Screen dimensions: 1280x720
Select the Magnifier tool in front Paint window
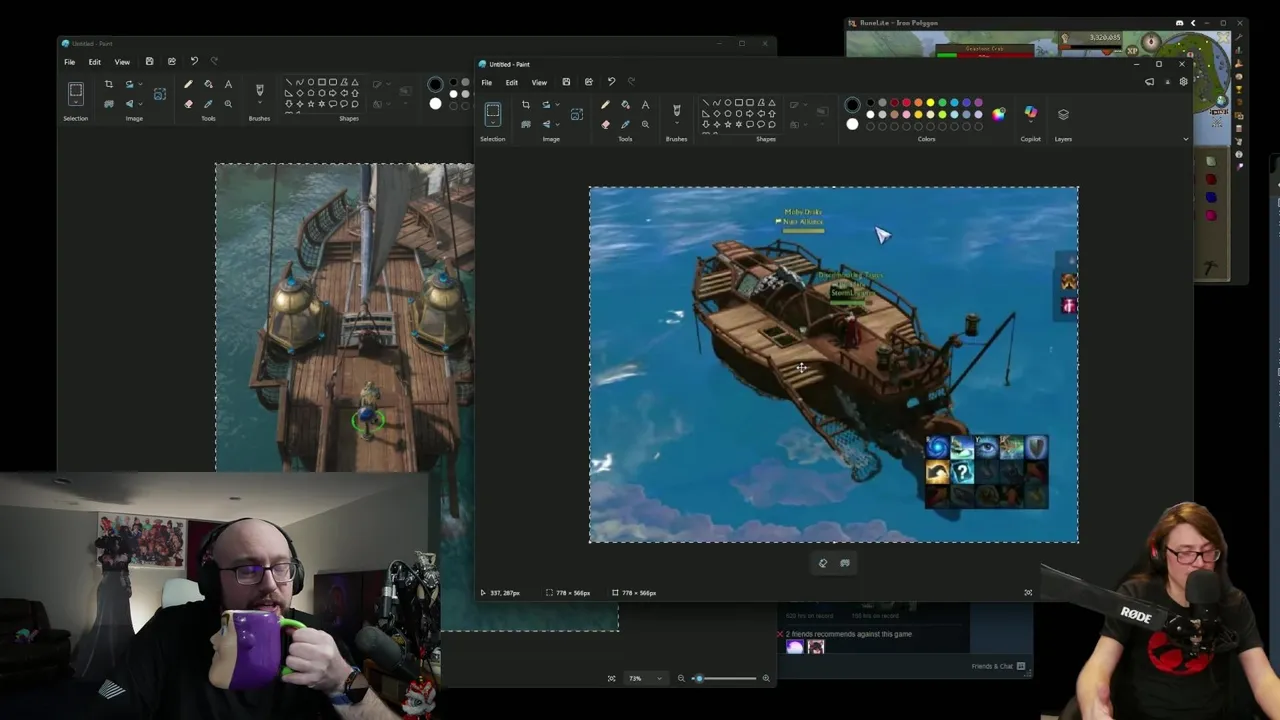pyautogui.click(x=645, y=124)
